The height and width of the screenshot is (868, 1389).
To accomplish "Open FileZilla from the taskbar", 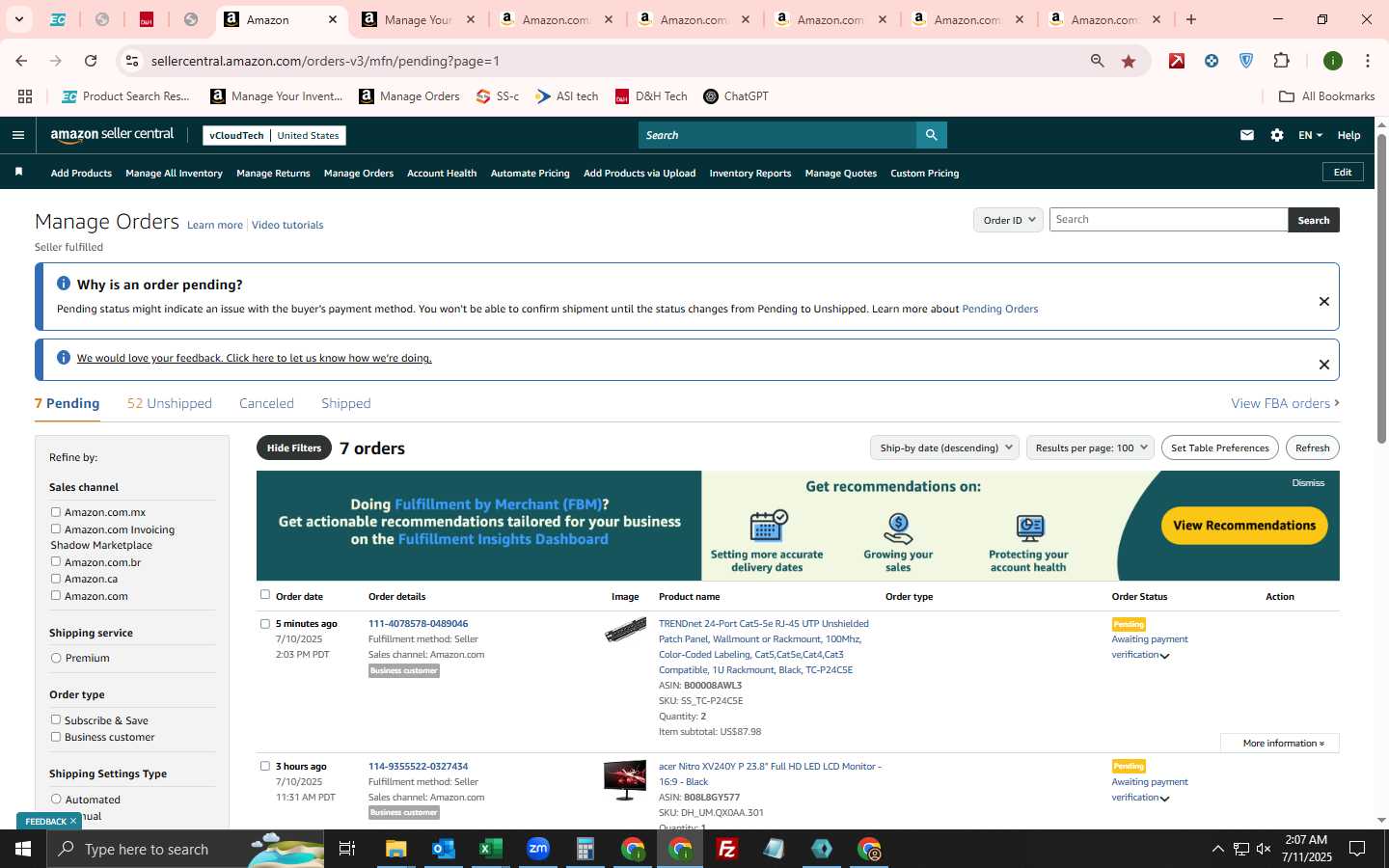I will [727, 849].
